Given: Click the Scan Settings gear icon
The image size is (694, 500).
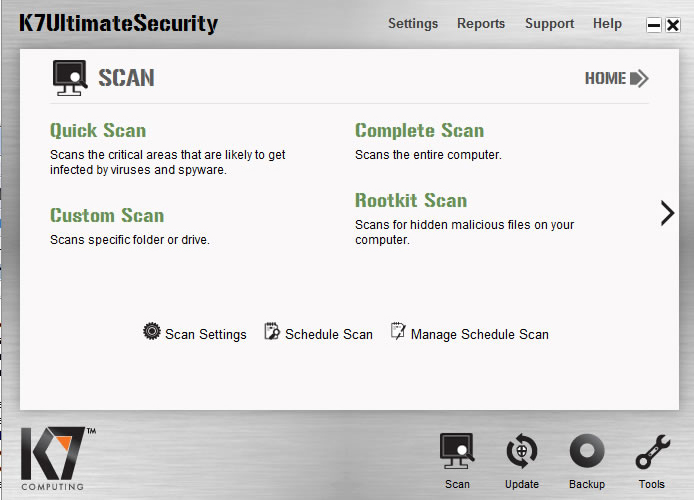Looking at the screenshot, I should pyautogui.click(x=152, y=332).
